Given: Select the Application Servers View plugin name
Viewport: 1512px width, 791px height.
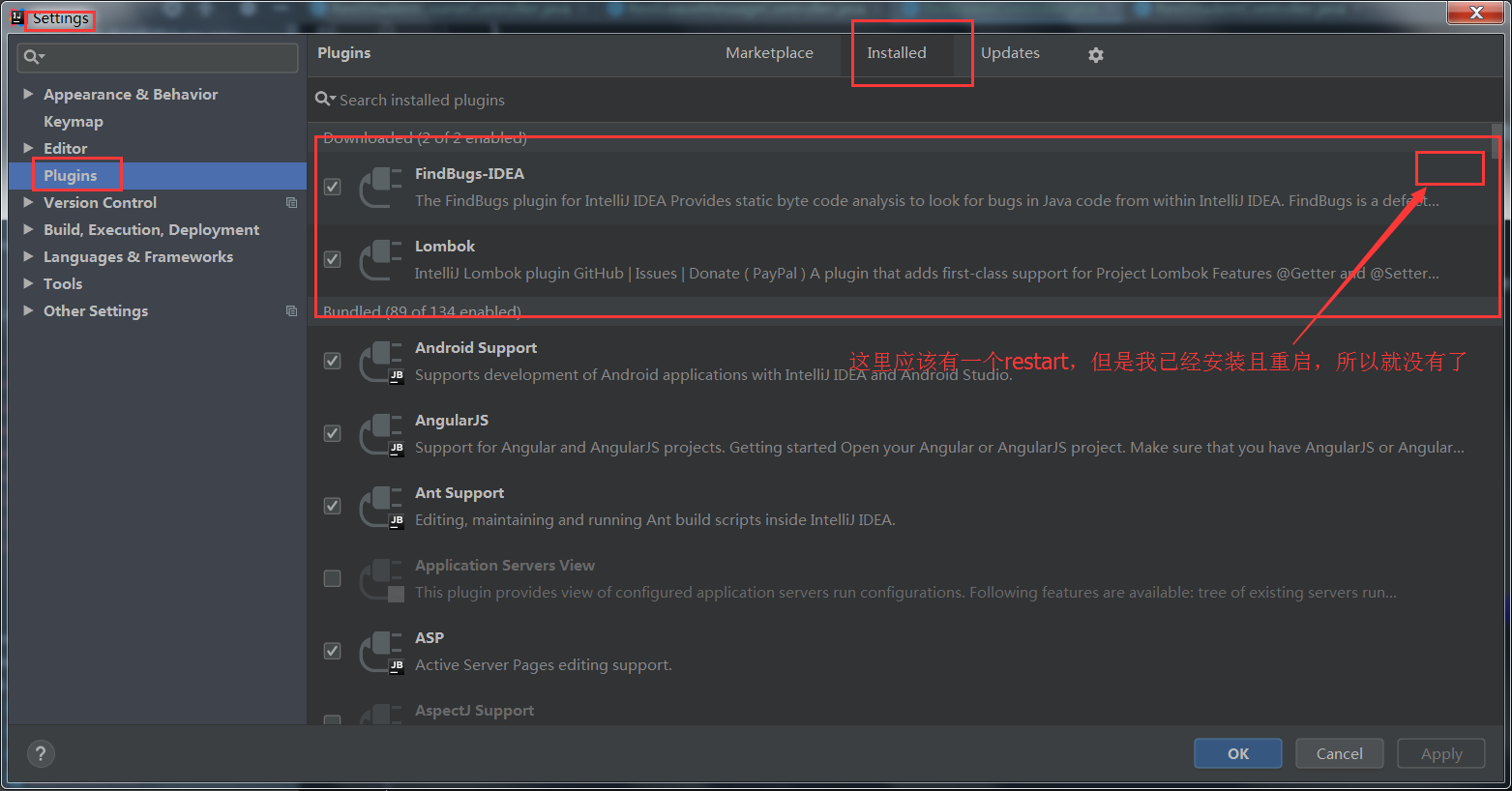Looking at the screenshot, I should coord(505,566).
